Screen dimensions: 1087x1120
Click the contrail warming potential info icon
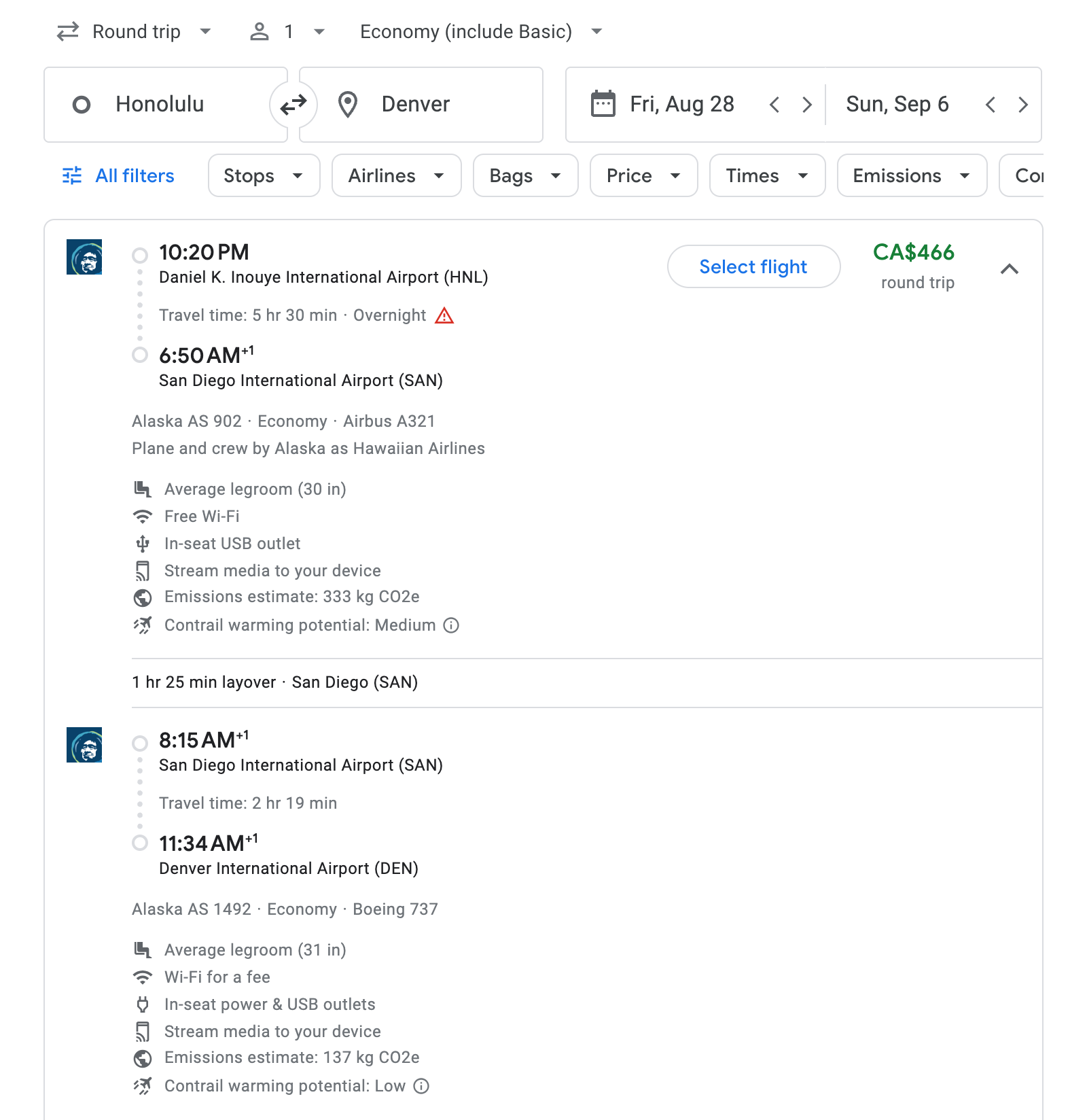click(452, 625)
